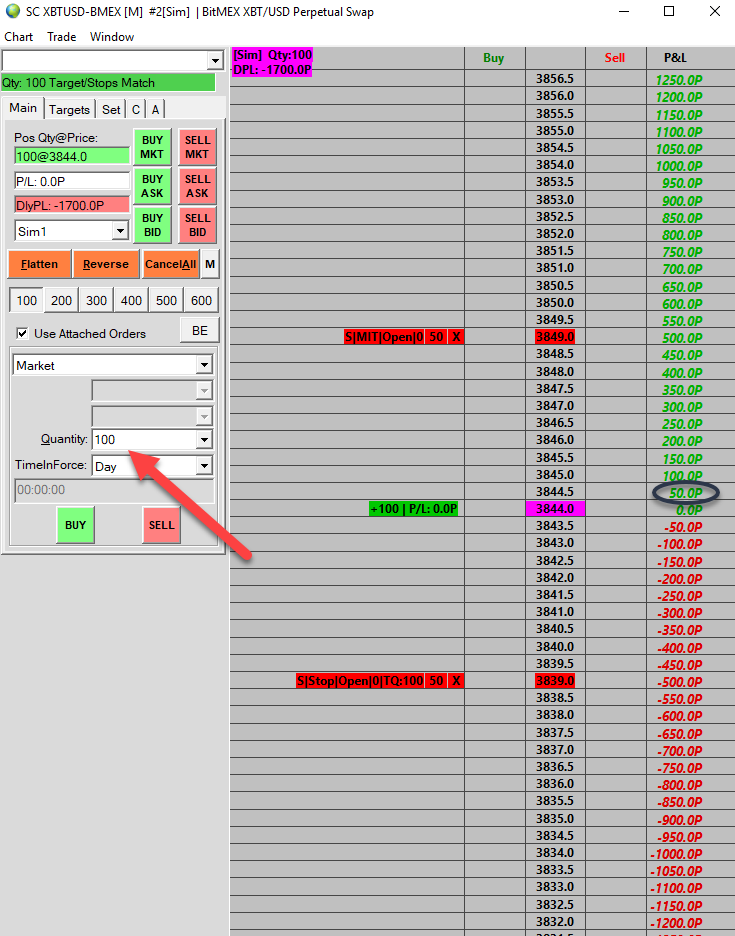Click the Qty: 100 Target/Stops Match status bar
The height and width of the screenshot is (936, 735).
[x=108, y=82]
